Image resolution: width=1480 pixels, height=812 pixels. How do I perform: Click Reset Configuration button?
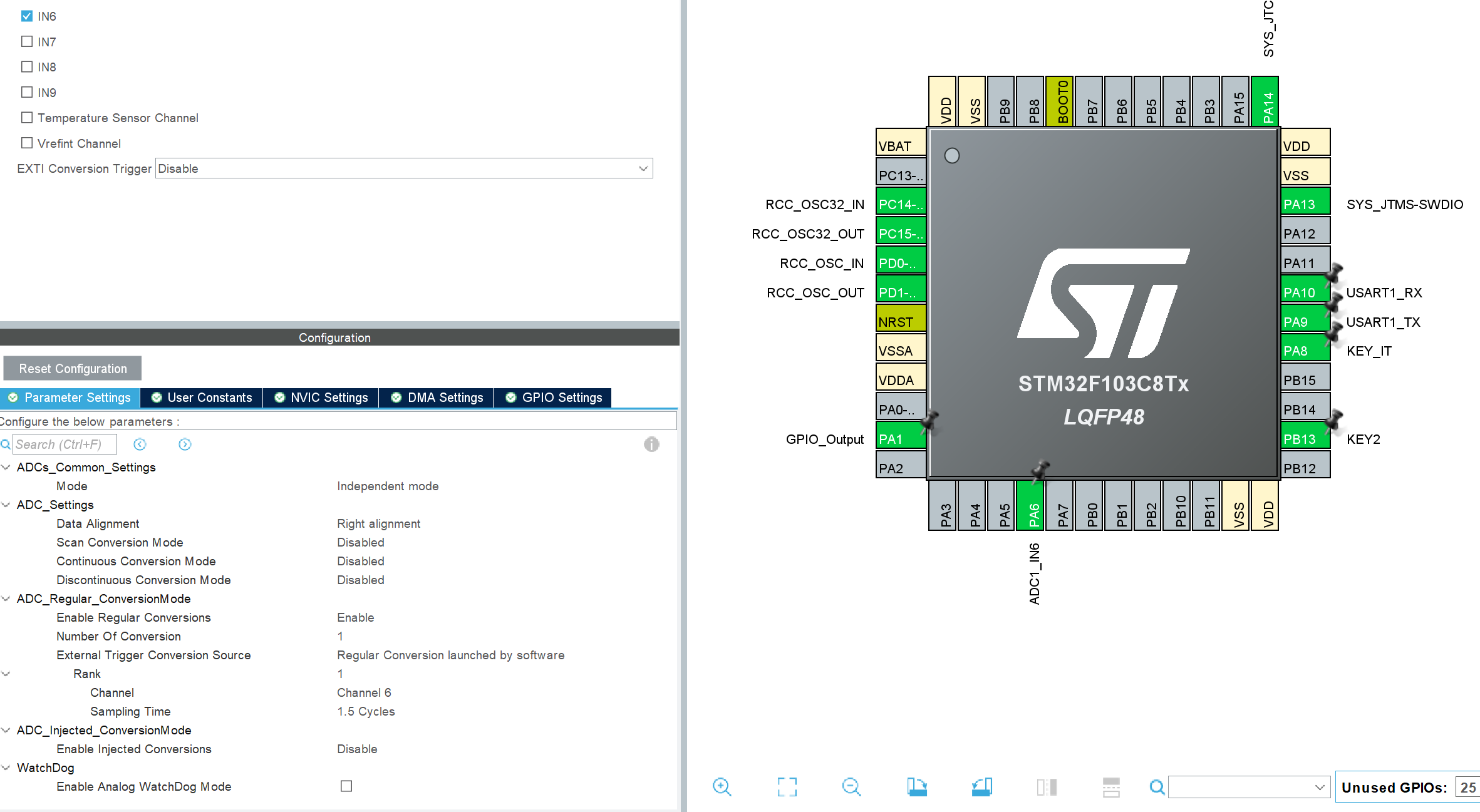coord(73,369)
